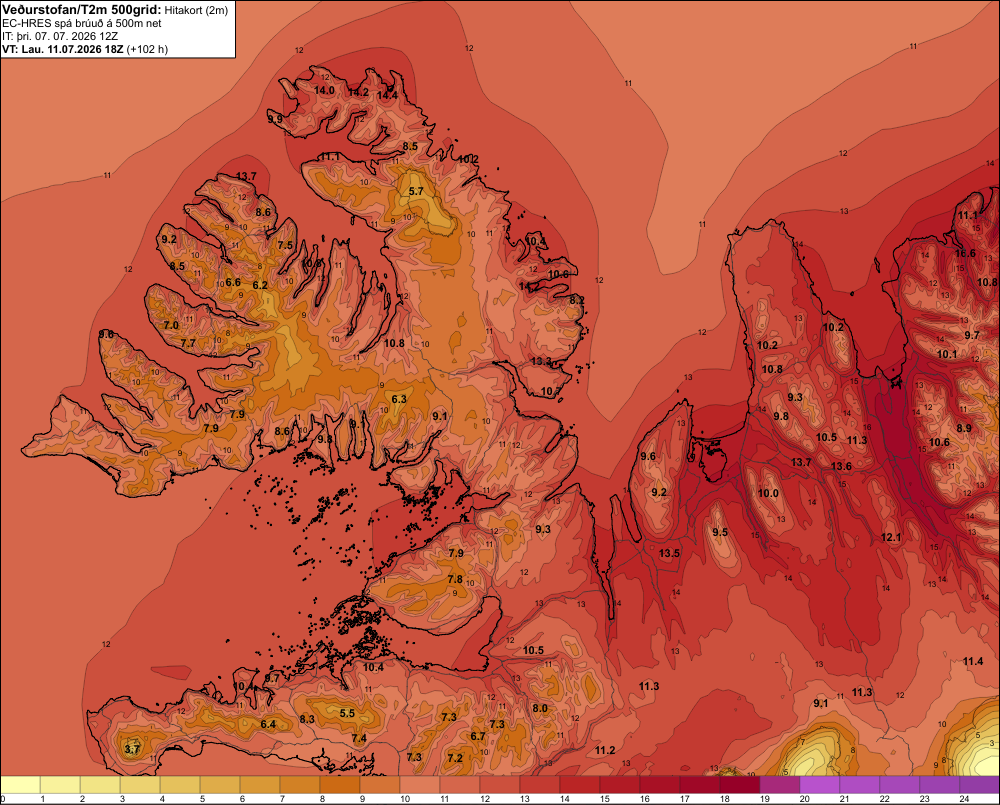Click the 14.0 temperature value on the map
The height and width of the screenshot is (805, 1000).
pos(324,90)
